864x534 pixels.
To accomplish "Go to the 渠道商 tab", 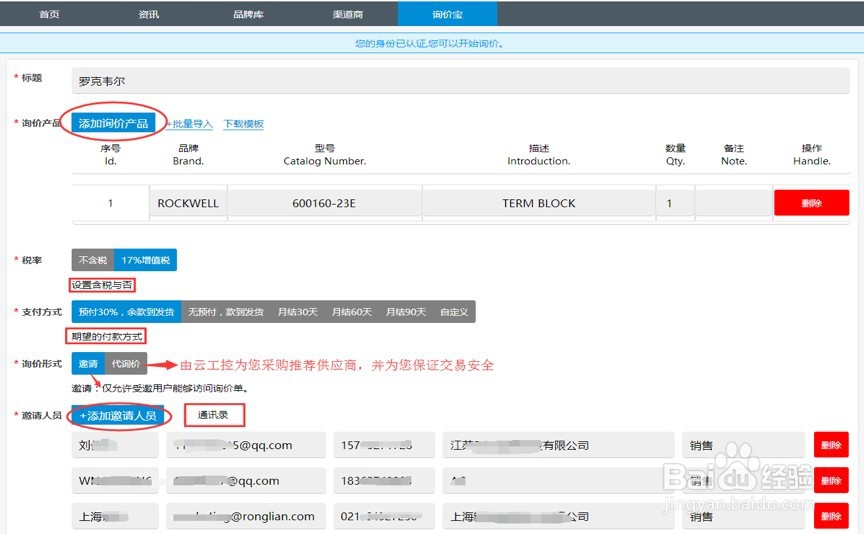I will pyautogui.click(x=348, y=14).
